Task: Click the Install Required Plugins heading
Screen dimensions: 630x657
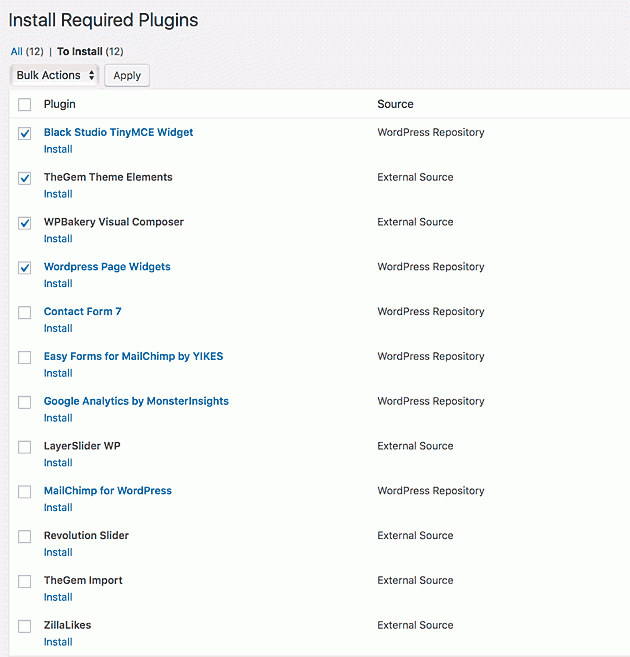Action: pos(103,21)
